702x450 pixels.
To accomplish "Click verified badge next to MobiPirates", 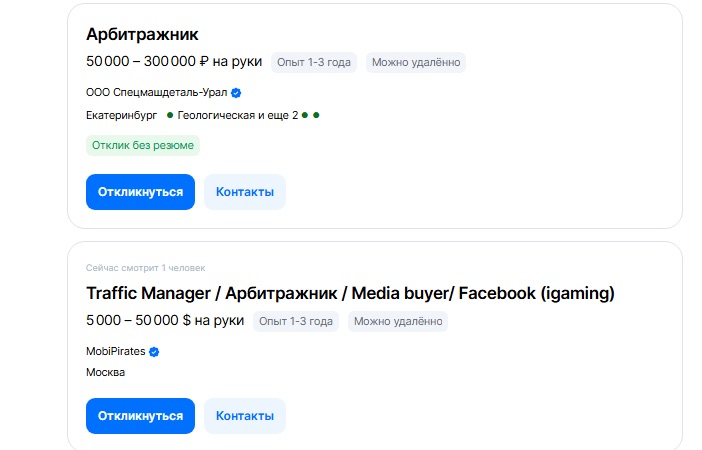I will click(154, 352).
